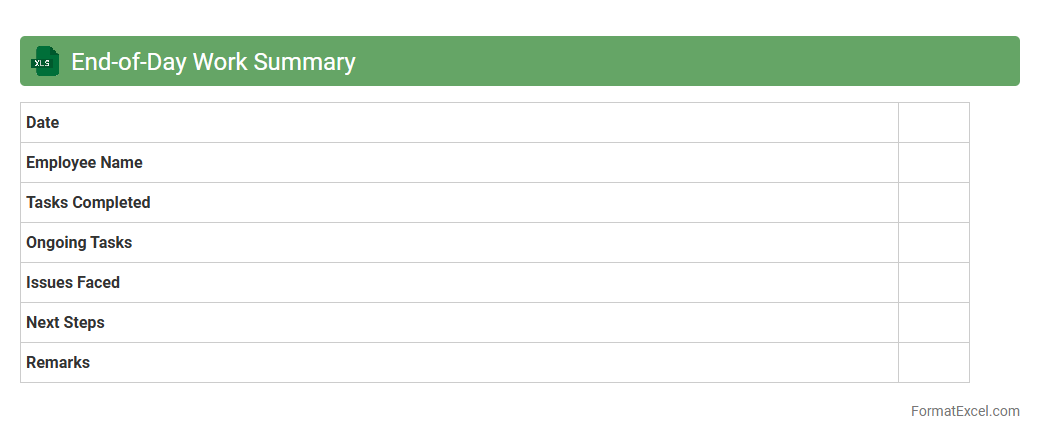Select the Issues Faced label cell
Screen dimensions: 1040x440
click(73, 283)
